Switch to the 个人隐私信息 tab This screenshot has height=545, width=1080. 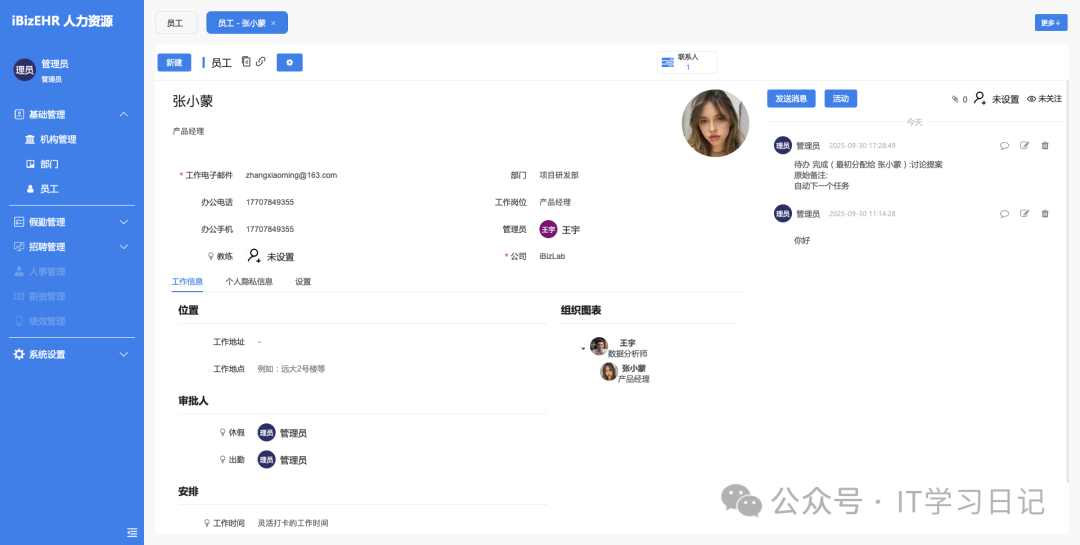(249, 282)
